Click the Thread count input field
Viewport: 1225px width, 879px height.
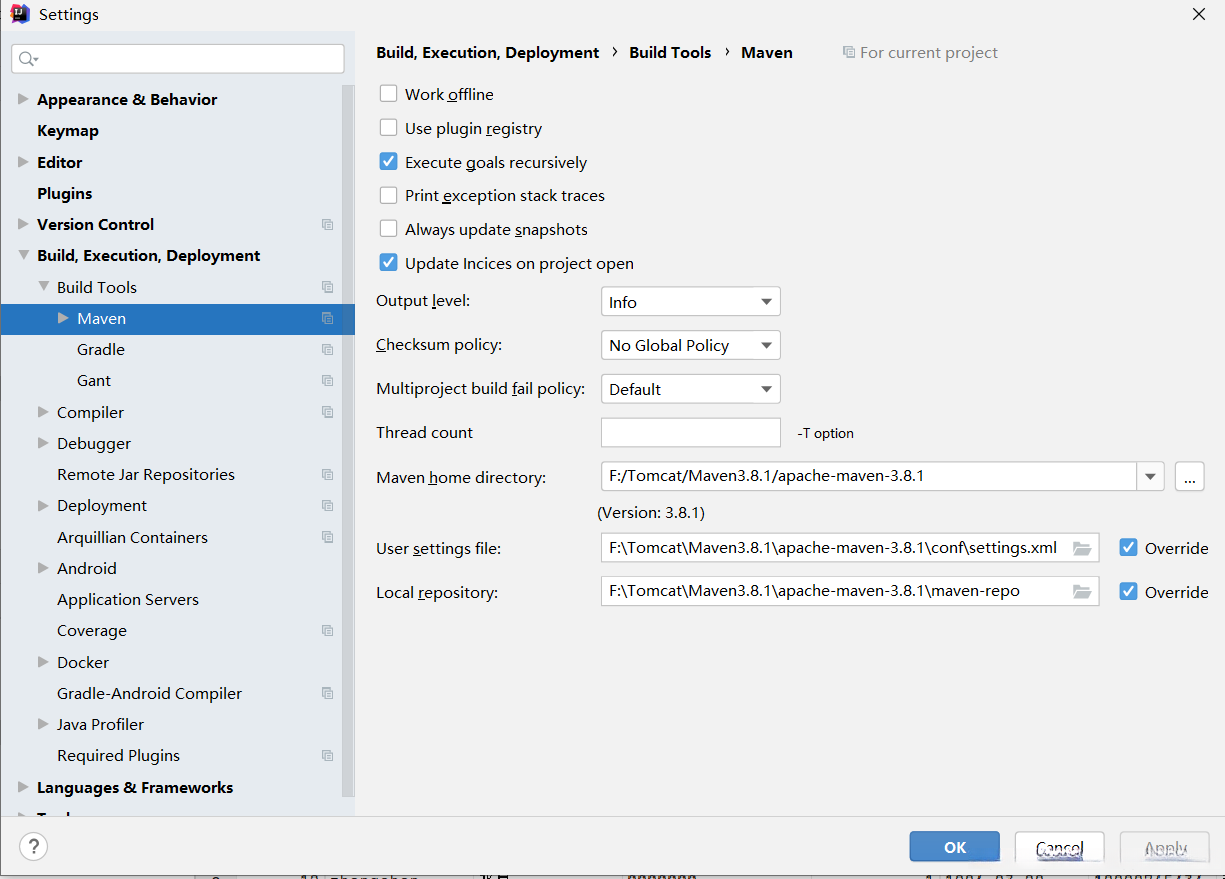click(x=690, y=433)
